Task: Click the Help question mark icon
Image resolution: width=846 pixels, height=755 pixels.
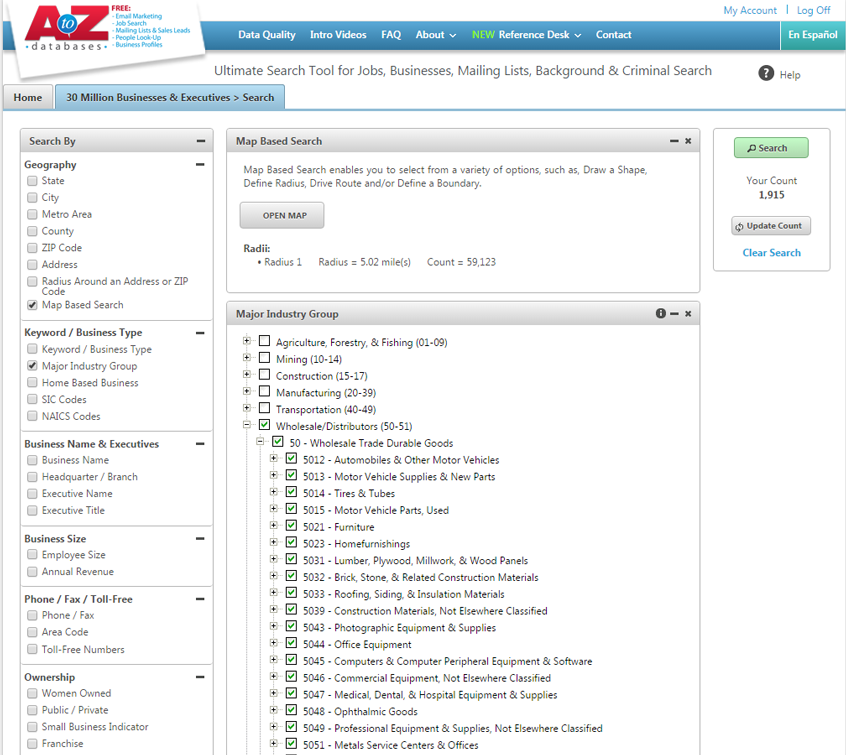Action: tap(766, 73)
